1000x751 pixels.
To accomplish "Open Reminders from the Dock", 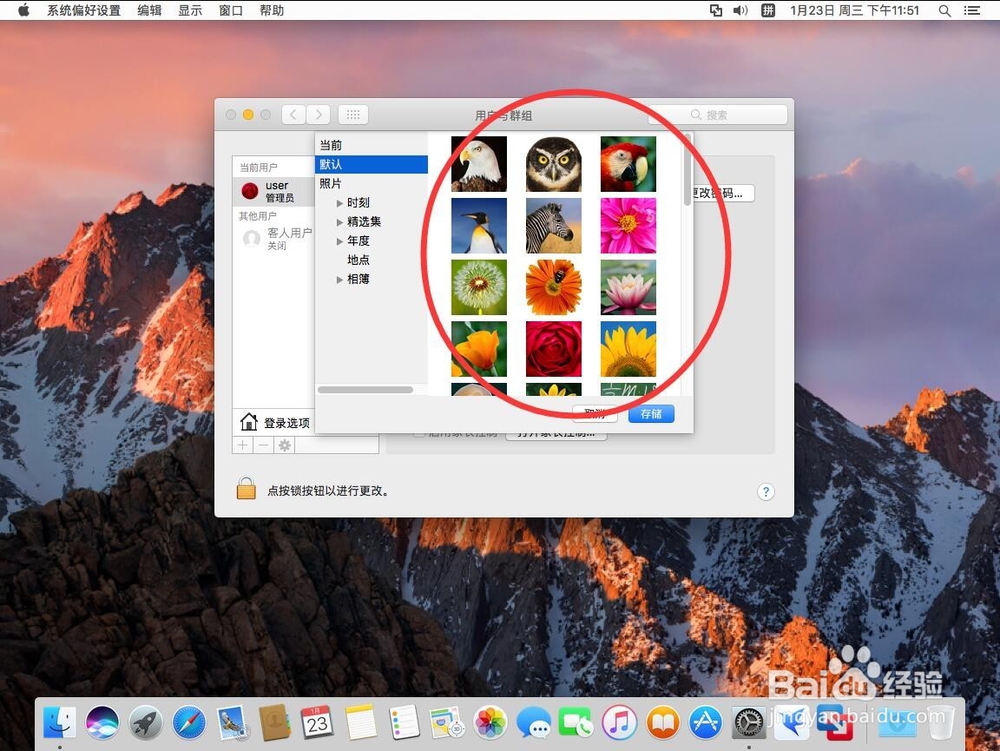I will [x=404, y=722].
